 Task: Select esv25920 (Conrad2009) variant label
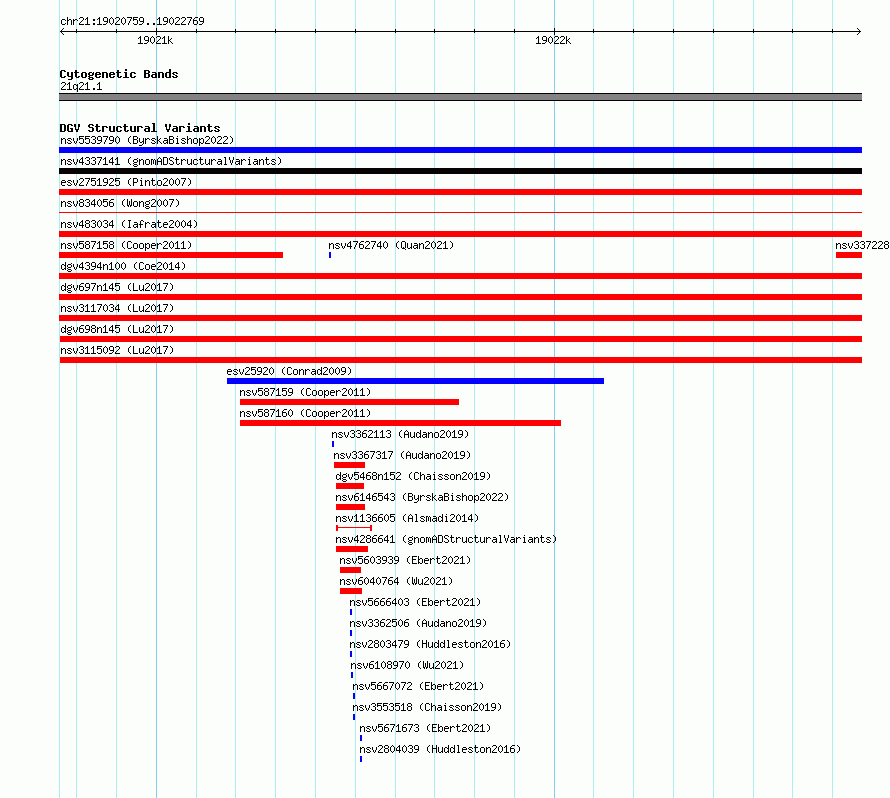[x=289, y=371]
